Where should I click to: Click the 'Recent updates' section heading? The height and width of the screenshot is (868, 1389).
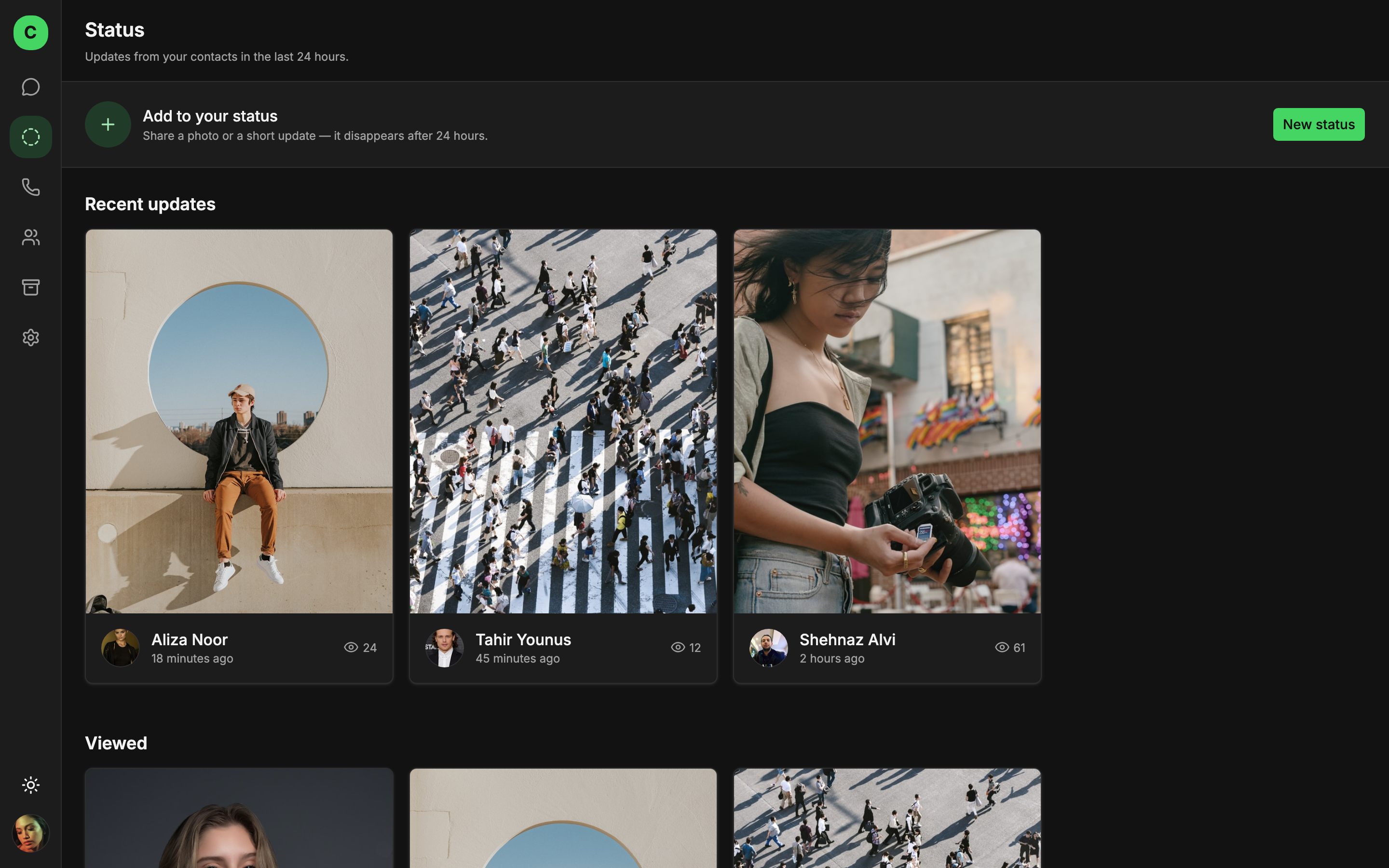coord(150,204)
